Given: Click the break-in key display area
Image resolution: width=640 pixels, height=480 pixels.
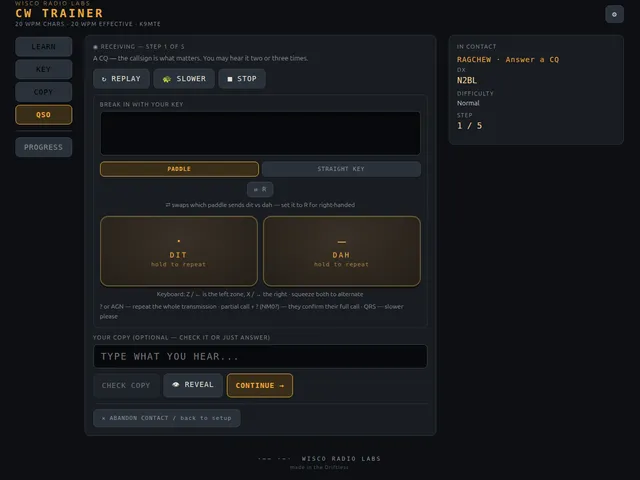Looking at the screenshot, I should 260,133.
